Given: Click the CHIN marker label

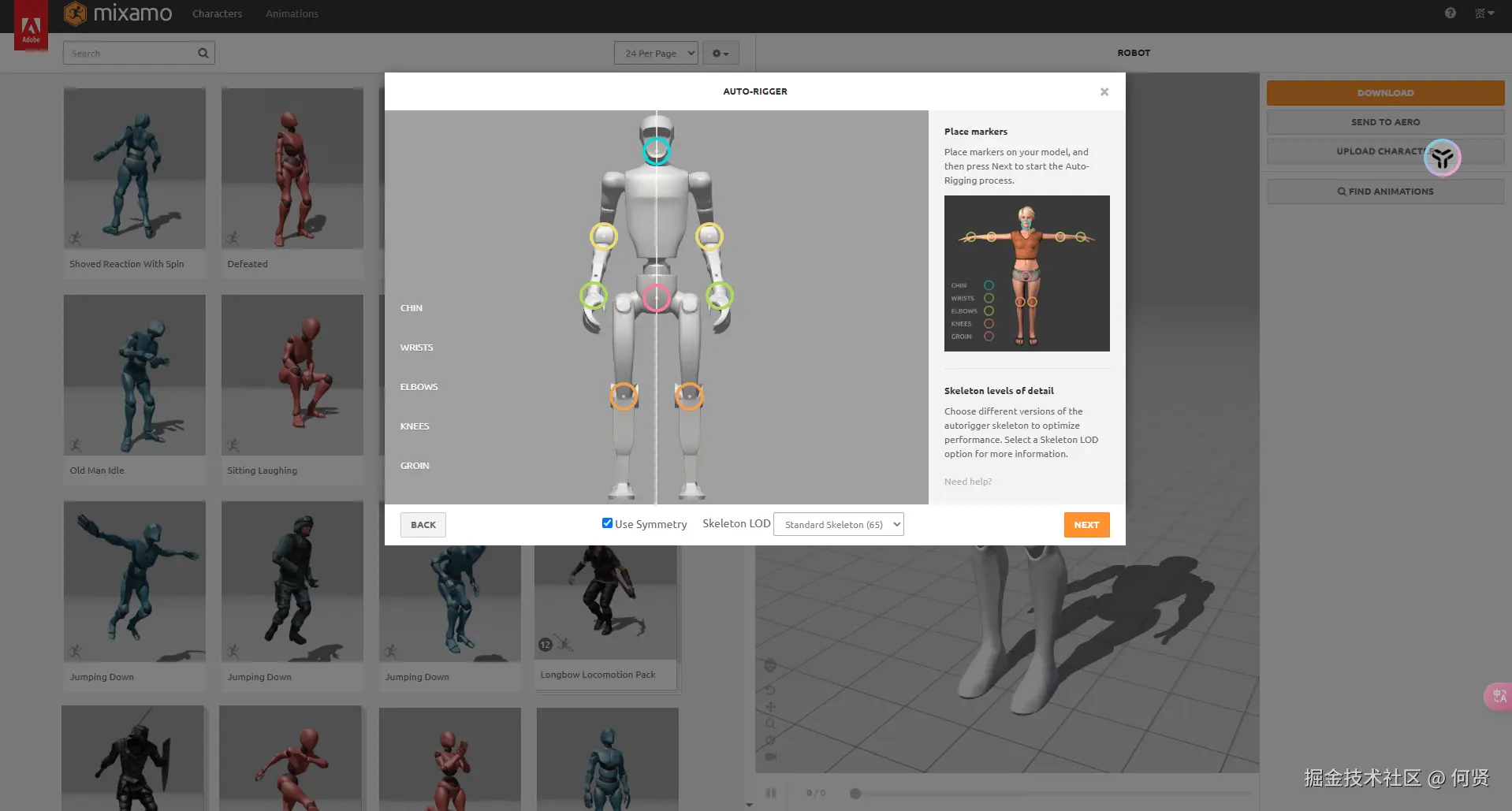Looking at the screenshot, I should pos(412,308).
